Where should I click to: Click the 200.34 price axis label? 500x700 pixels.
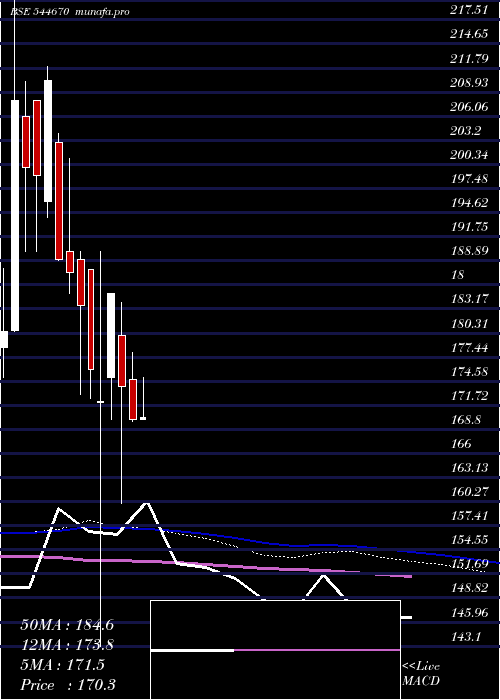[x=469, y=155]
